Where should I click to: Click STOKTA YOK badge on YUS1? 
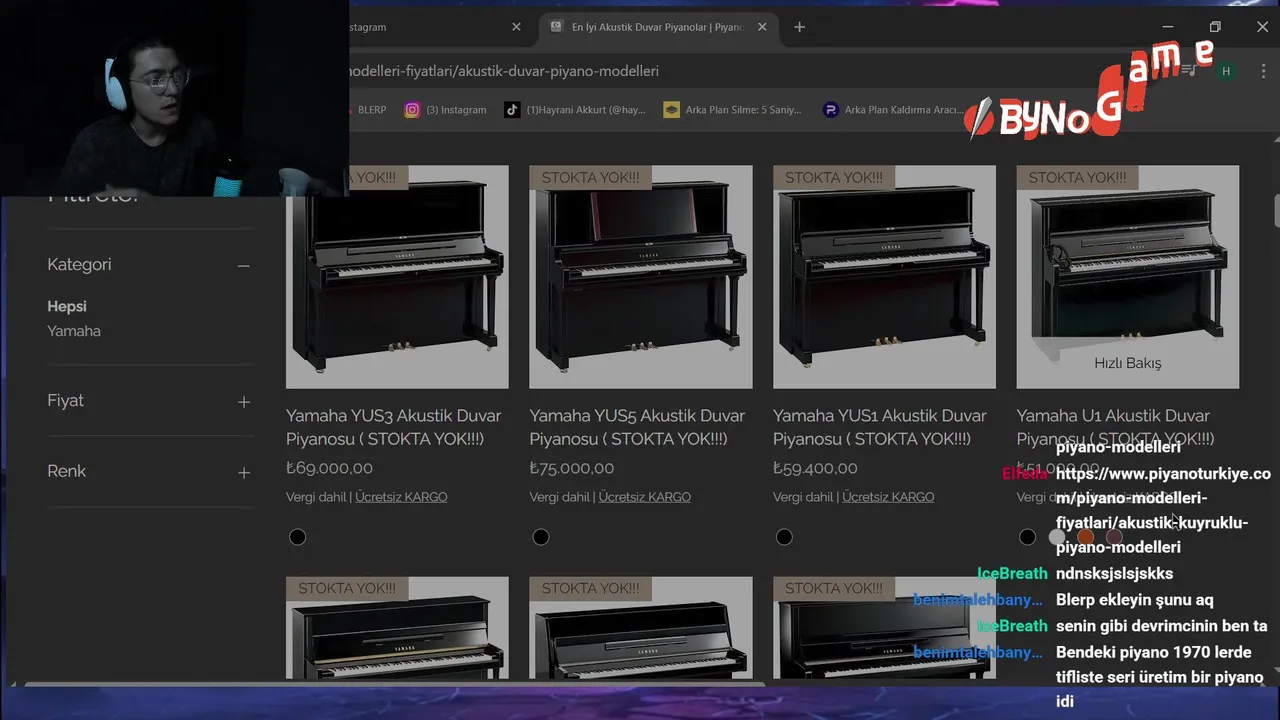[834, 178]
